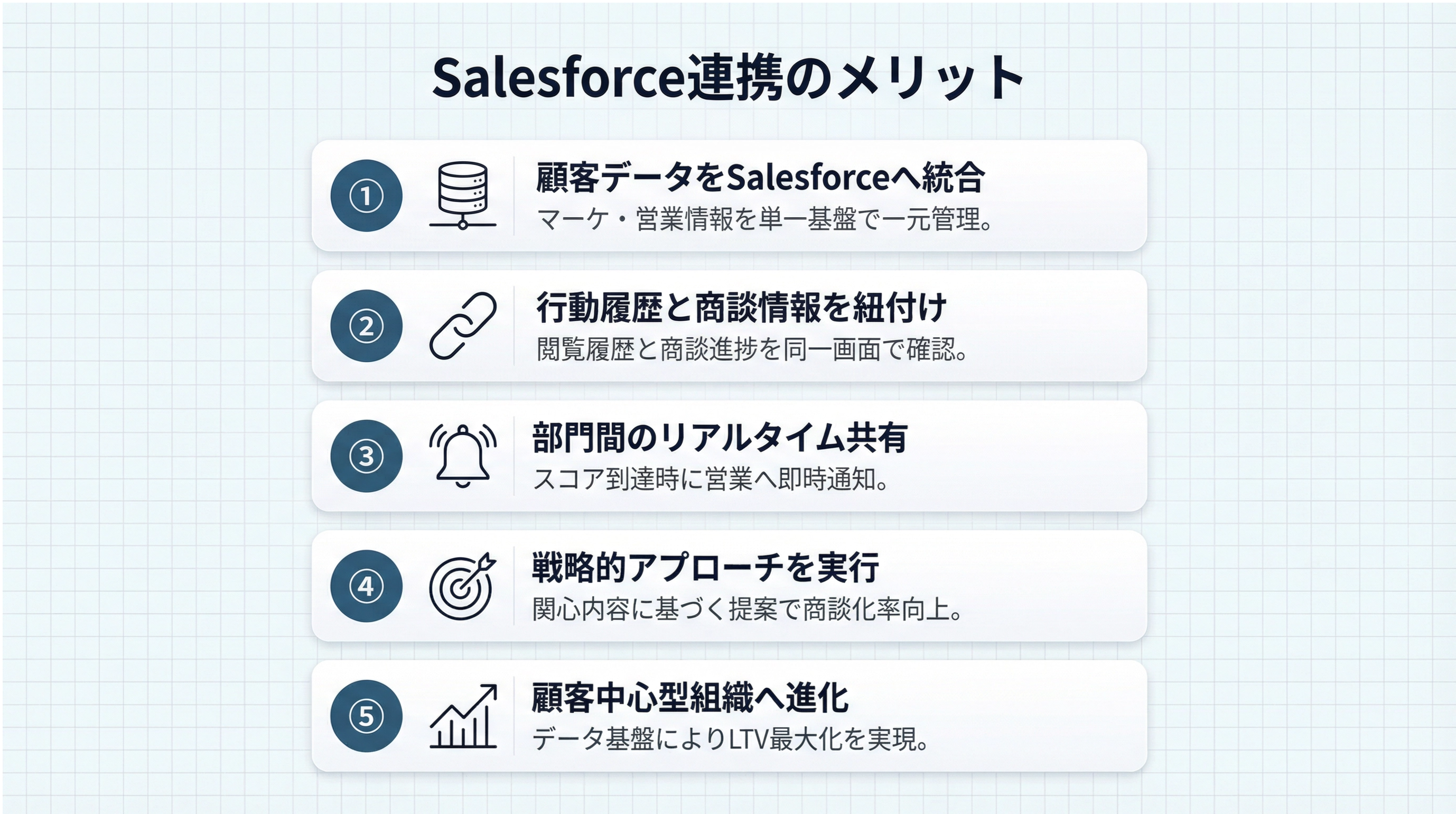Image resolution: width=1456 pixels, height=814 pixels.
Task: Click the target with arrow icon
Action: pos(462,586)
